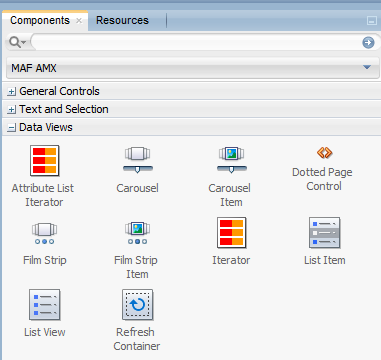Select the Carousel component icon
Image resolution: width=381 pixels, height=360 pixels.
pos(138,160)
